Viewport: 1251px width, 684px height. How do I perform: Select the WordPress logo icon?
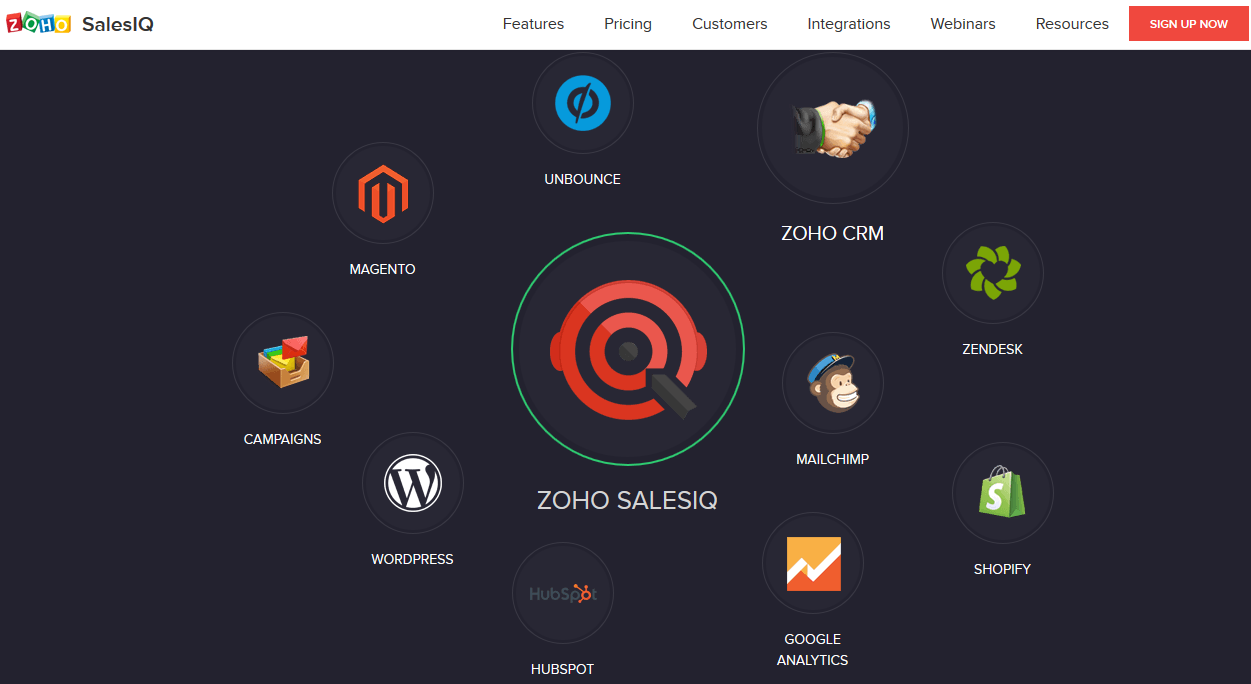[413, 483]
